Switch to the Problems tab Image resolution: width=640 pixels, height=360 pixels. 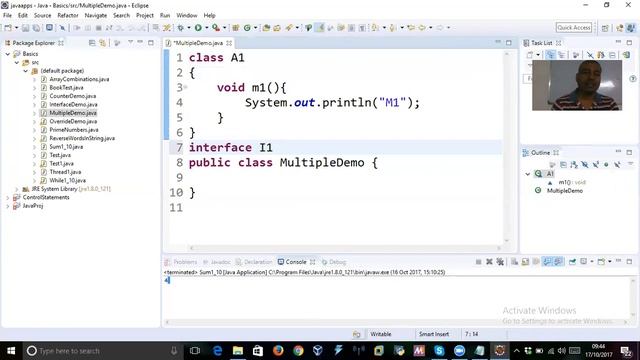coord(181,262)
